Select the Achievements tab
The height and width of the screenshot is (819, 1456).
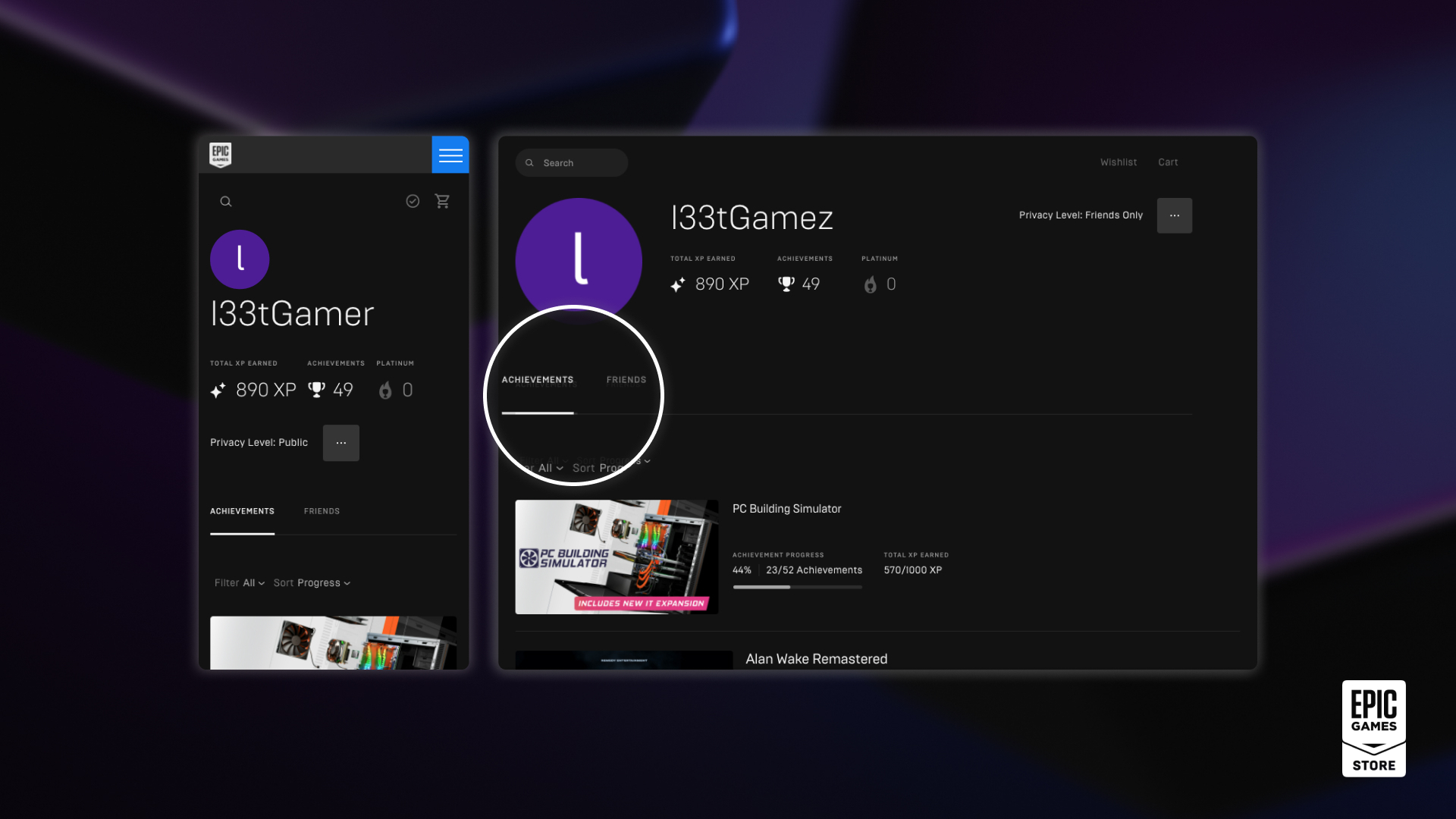pyautogui.click(x=537, y=380)
